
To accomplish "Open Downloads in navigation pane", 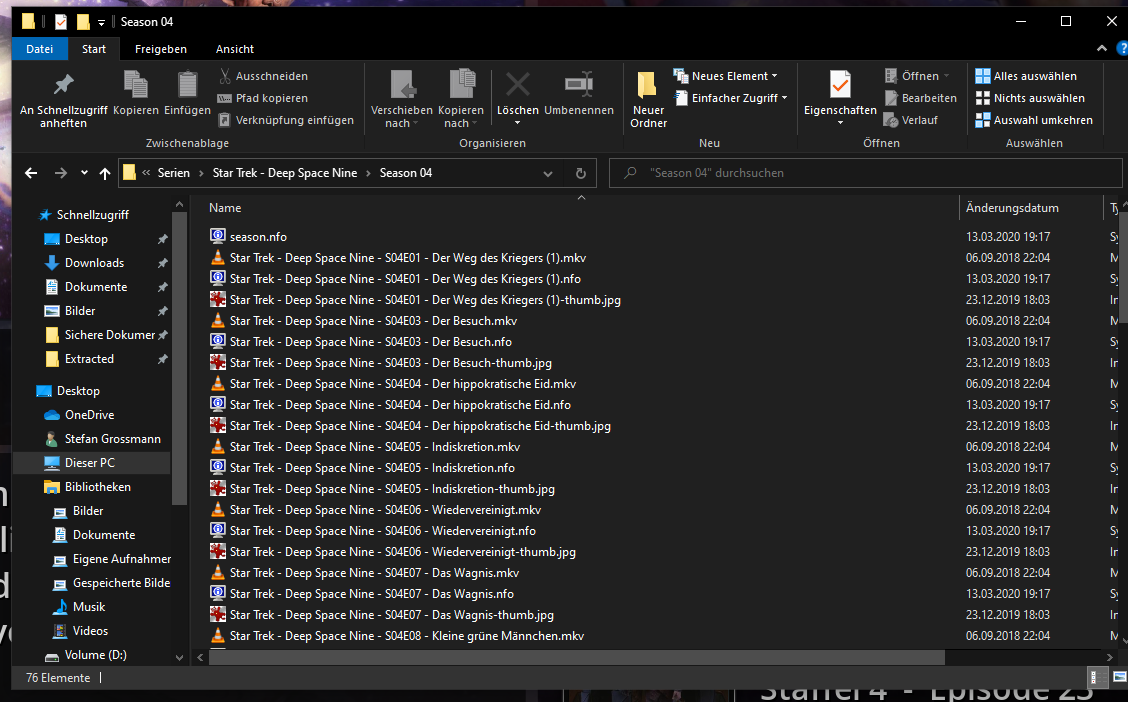I will [x=94, y=263].
